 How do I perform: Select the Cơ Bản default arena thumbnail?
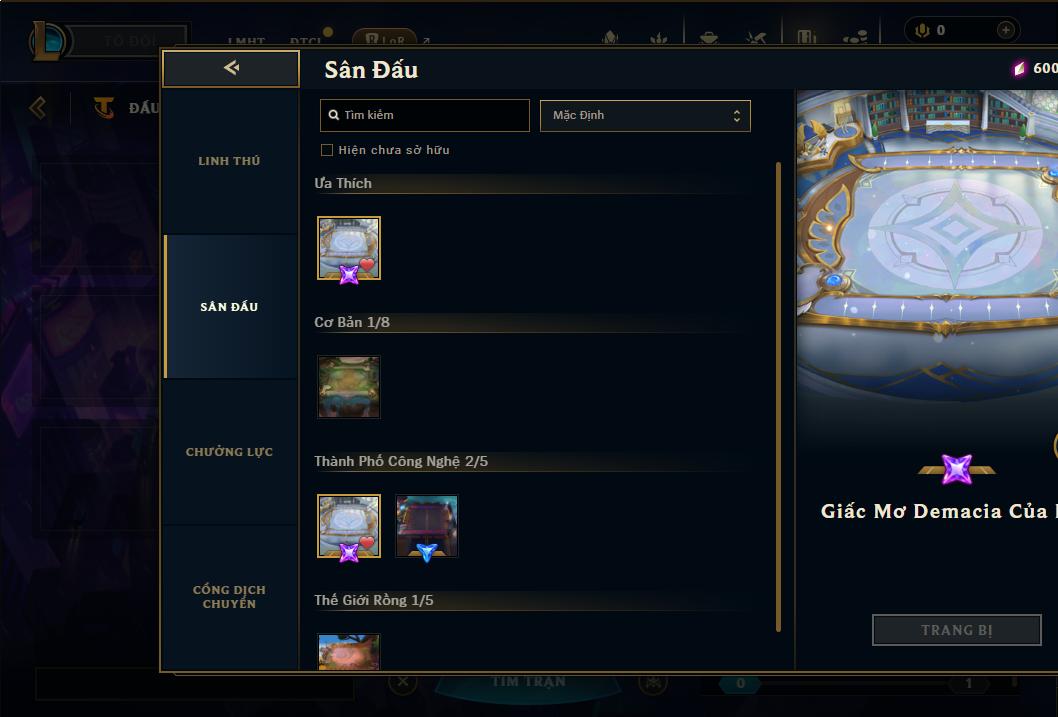click(x=349, y=387)
